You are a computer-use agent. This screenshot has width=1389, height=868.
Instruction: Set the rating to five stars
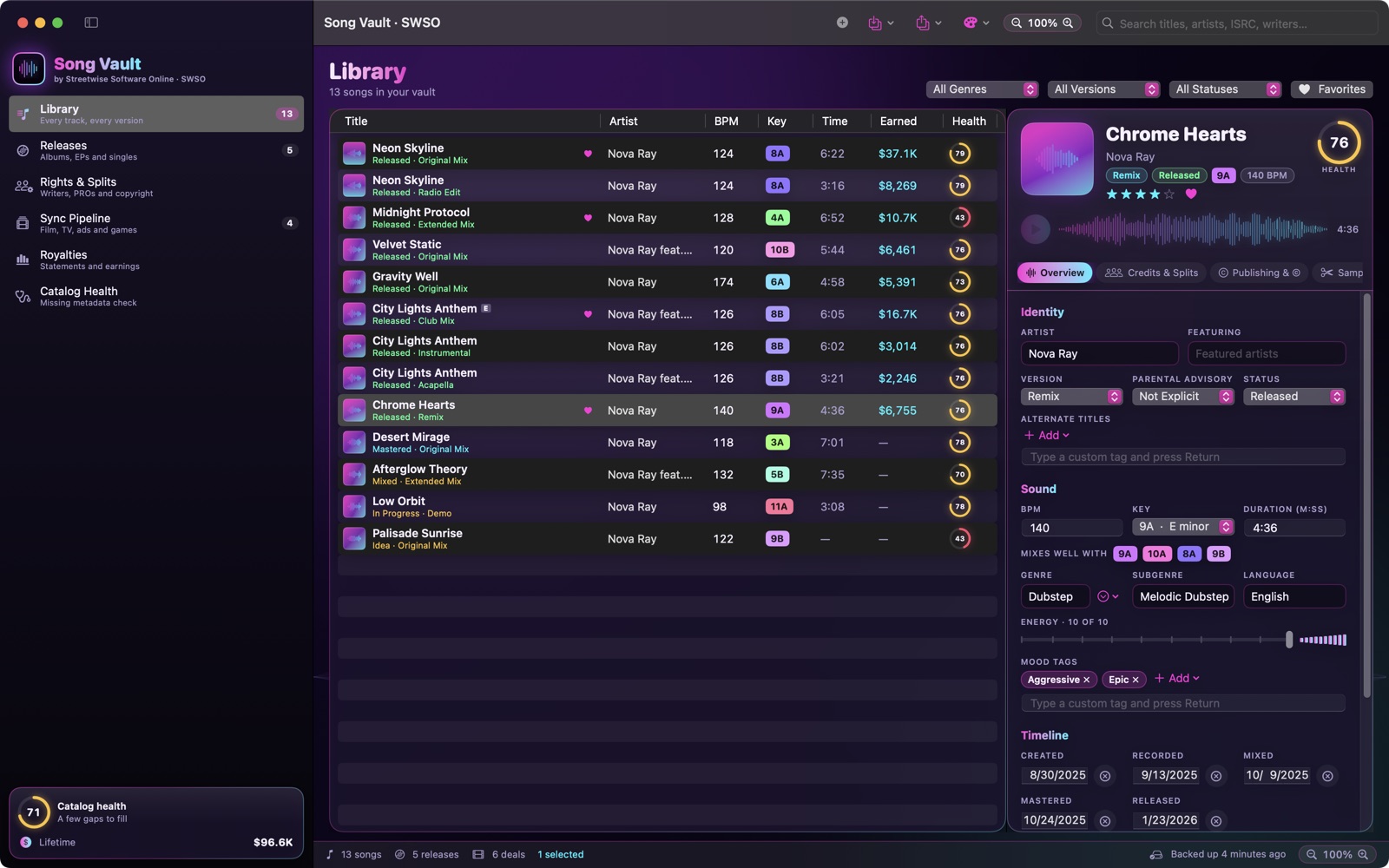tap(1169, 194)
